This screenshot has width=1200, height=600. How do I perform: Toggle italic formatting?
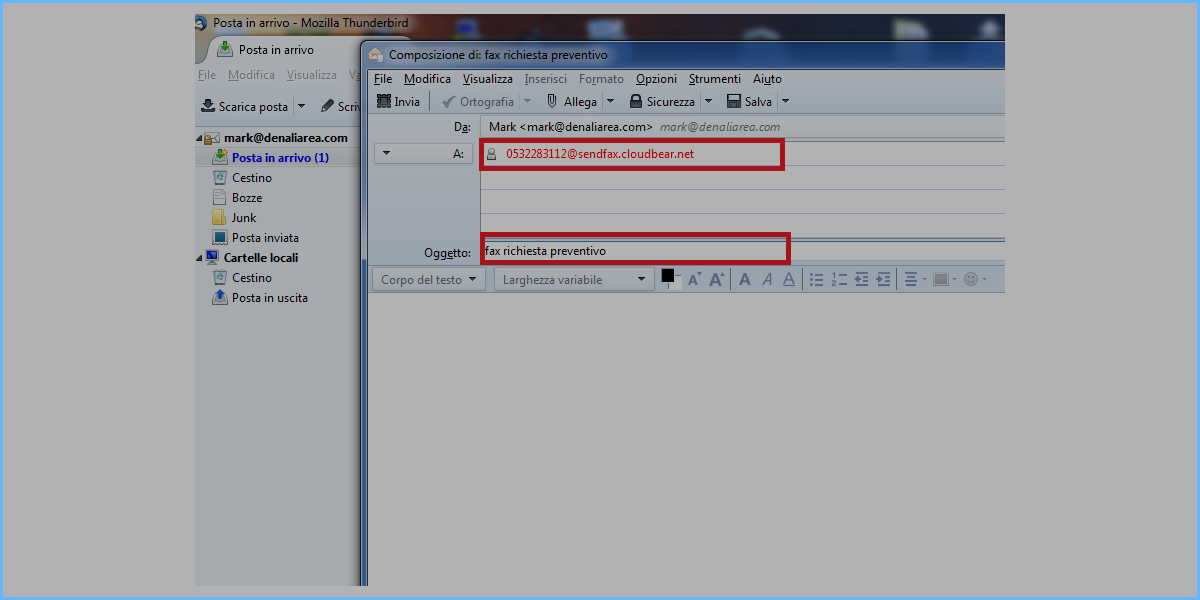tap(767, 280)
